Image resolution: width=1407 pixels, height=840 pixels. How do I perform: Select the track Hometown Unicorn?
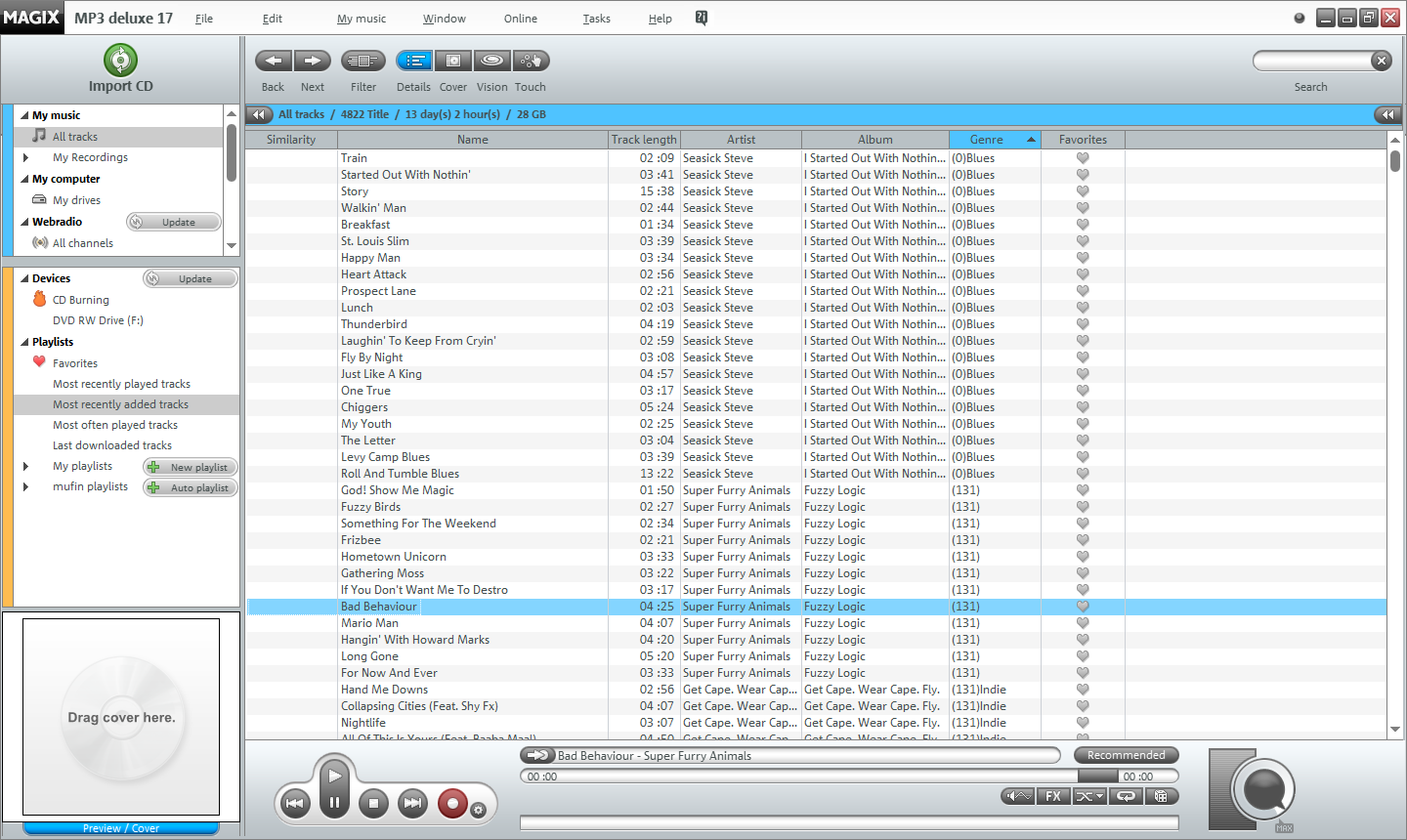pyautogui.click(x=394, y=557)
